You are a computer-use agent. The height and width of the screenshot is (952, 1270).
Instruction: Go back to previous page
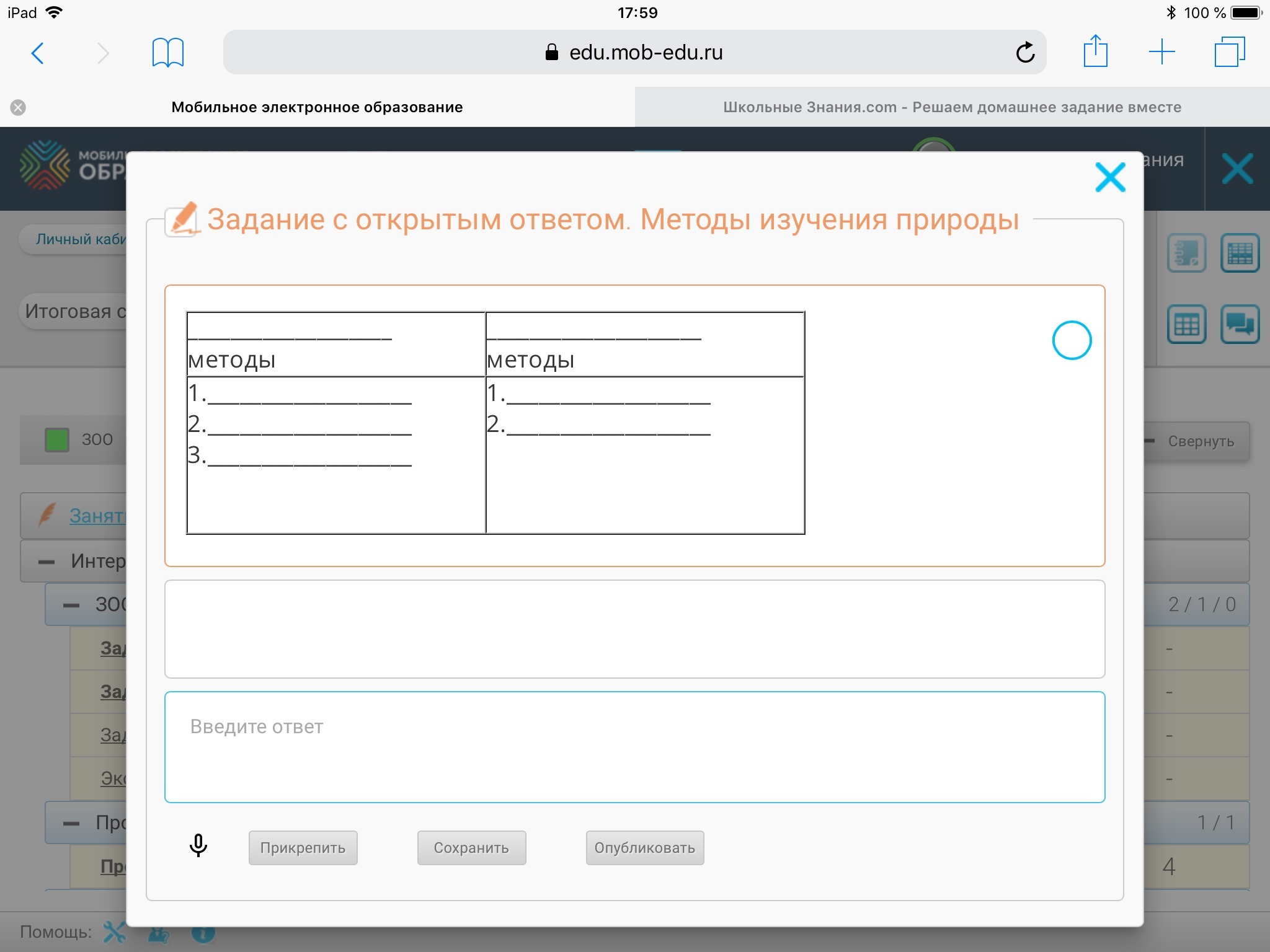pyautogui.click(x=38, y=53)
